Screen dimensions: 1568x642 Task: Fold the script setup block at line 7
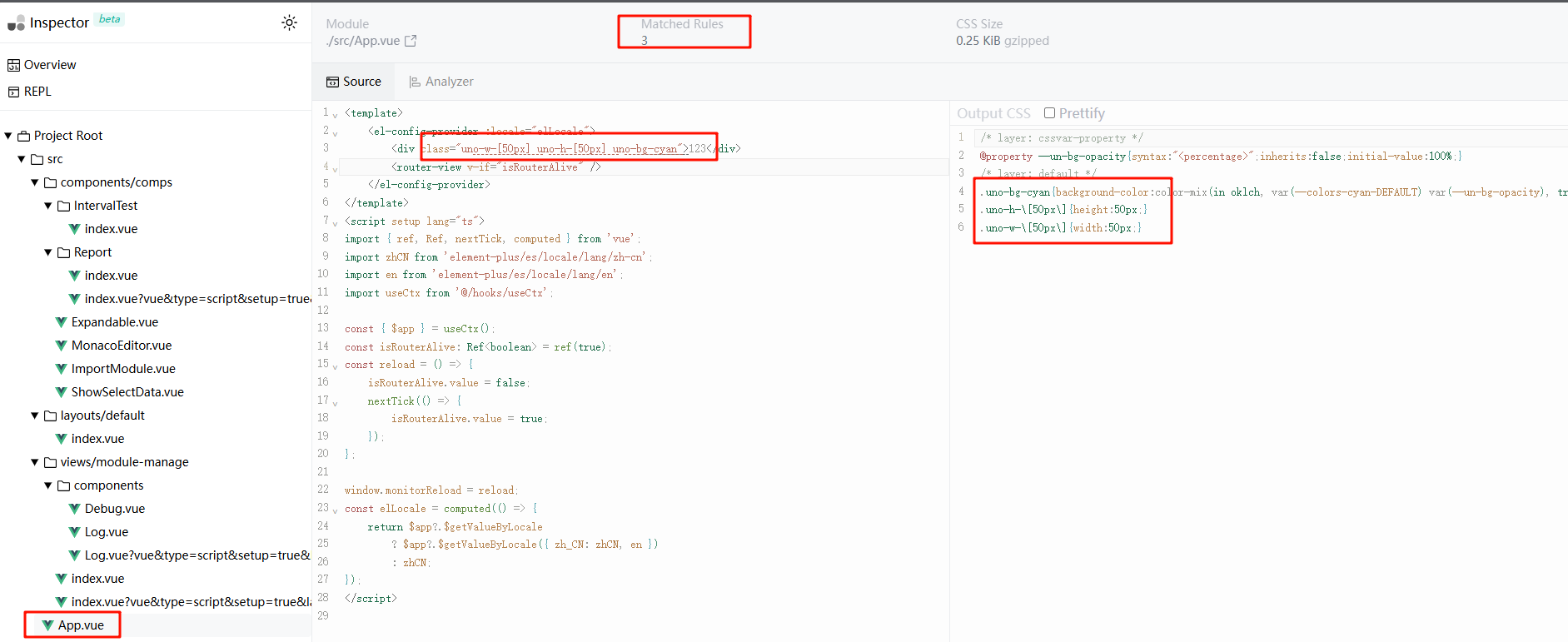point(335,222)
